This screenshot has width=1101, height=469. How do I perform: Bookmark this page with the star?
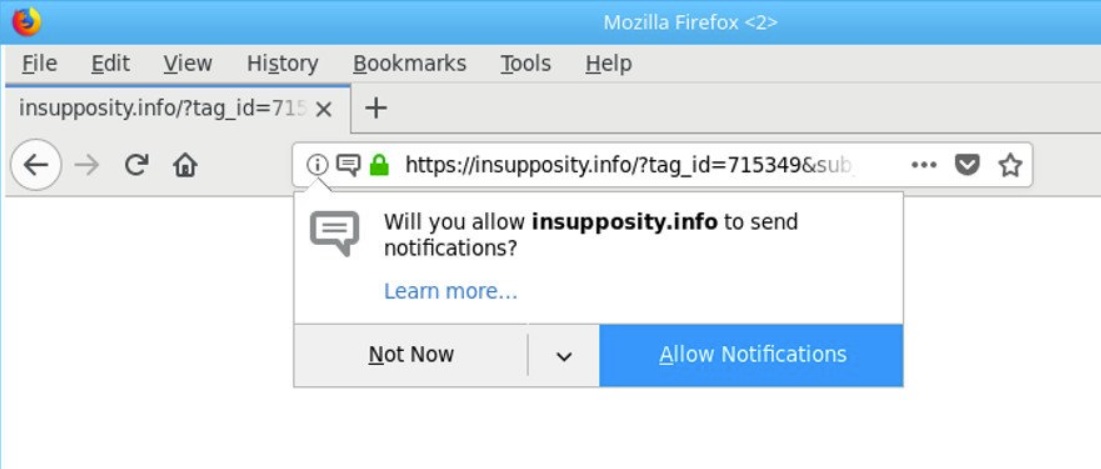pos(1010,166)
